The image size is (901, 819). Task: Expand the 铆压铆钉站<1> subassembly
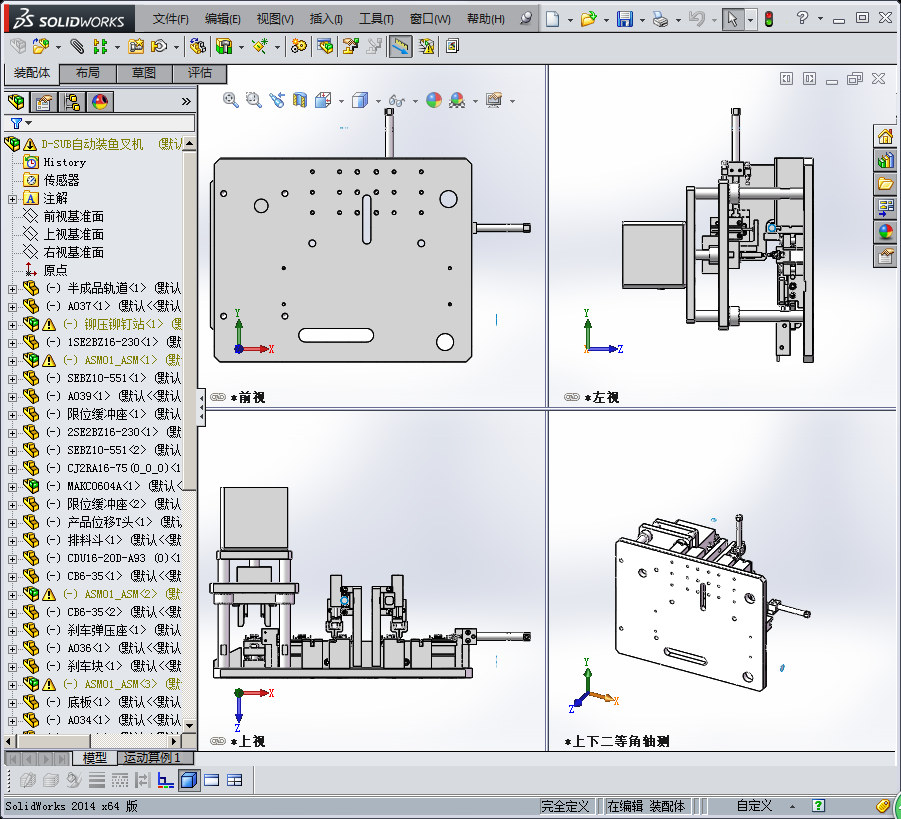(12, 325)
